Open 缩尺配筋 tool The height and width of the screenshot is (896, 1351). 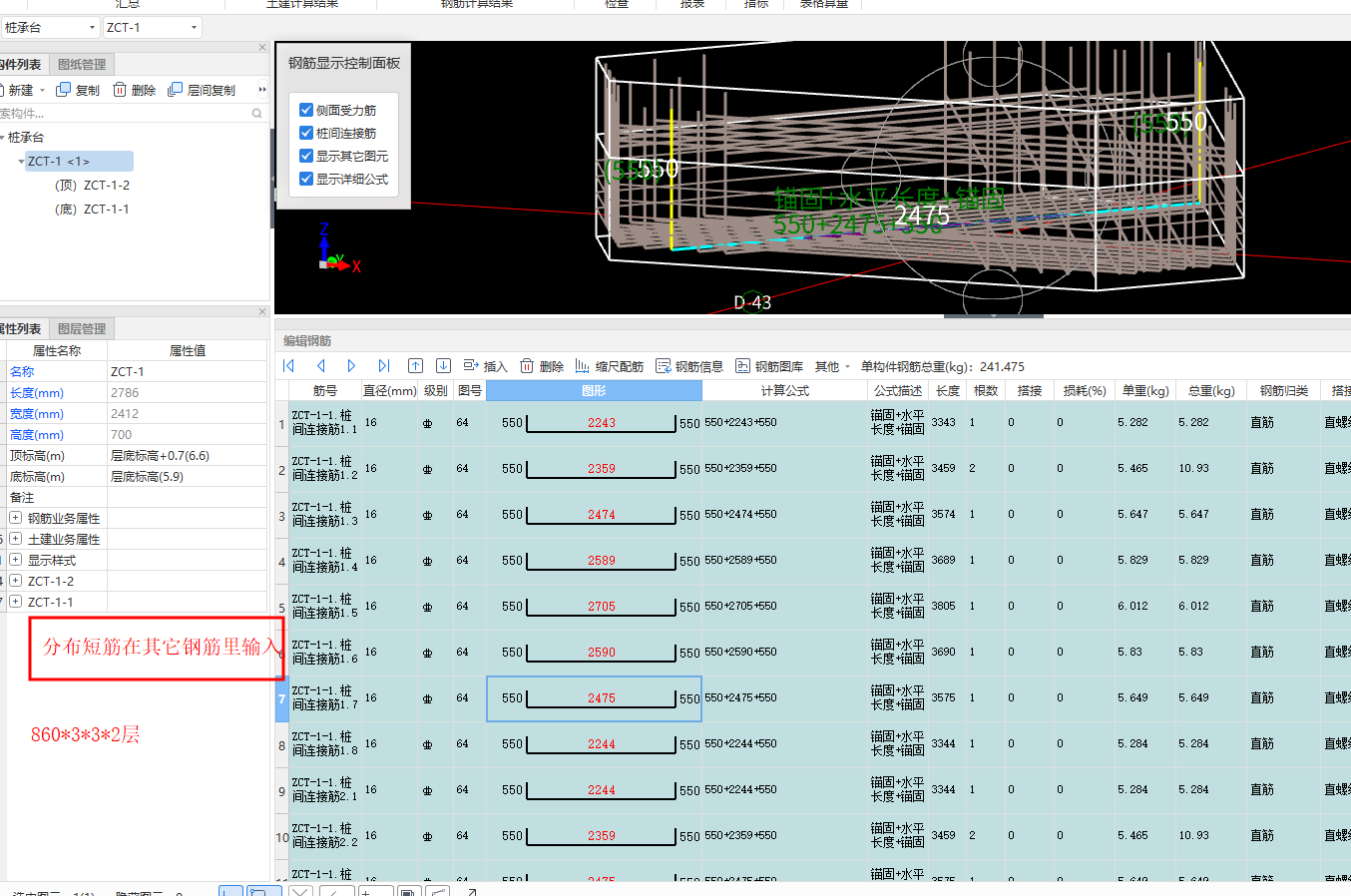609,366
